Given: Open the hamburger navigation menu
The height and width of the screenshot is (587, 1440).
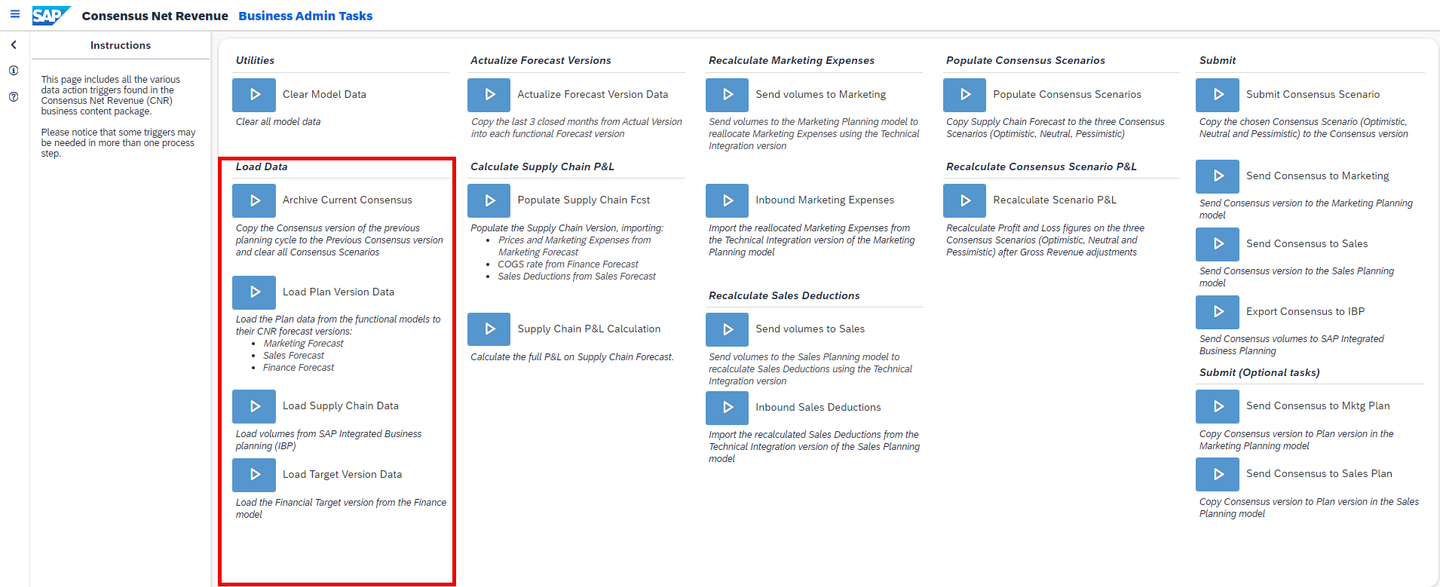Looking at the screenshot, I should (x=14, y=15).
